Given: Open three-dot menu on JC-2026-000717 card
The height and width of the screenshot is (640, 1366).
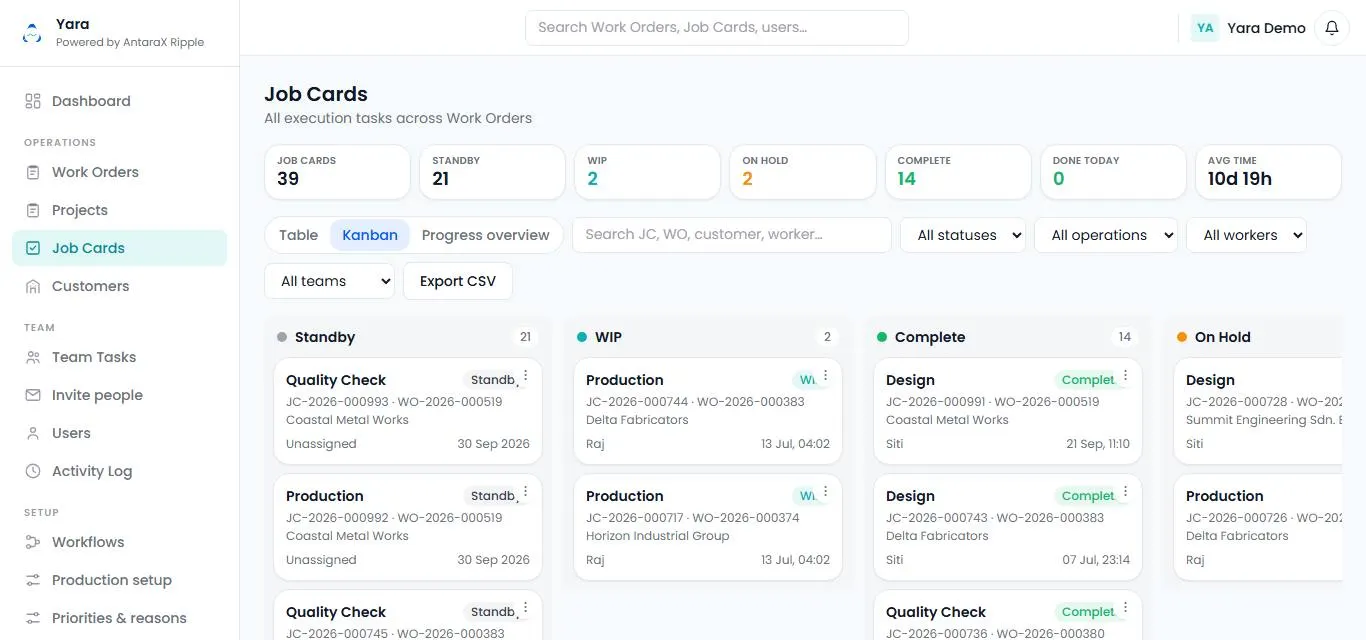Looking at the screenshot, I should (826, 492).
